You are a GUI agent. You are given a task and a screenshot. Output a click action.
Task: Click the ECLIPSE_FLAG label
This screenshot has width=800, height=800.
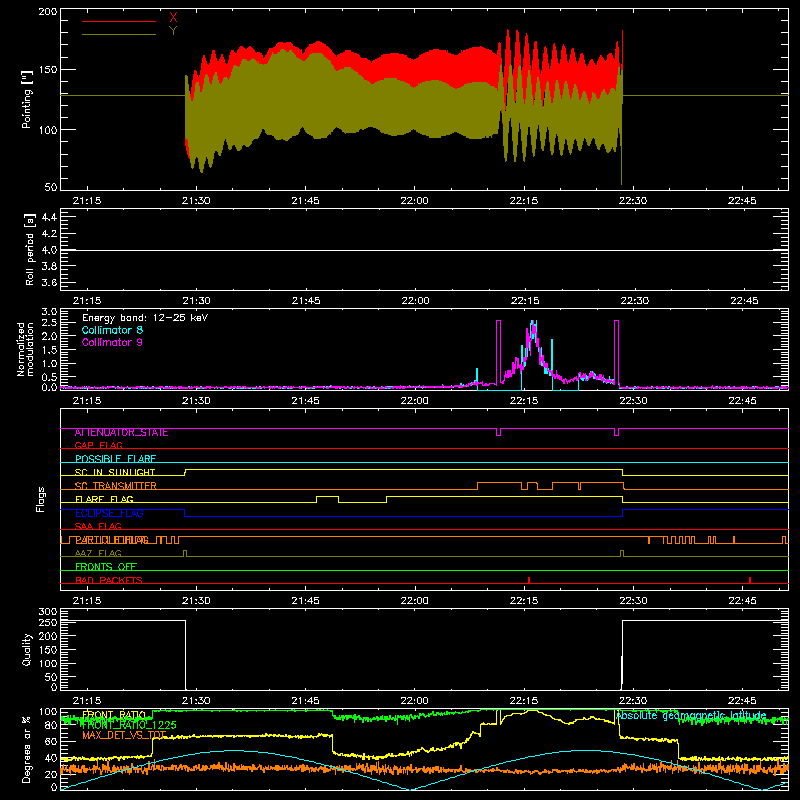pos(109,513)
